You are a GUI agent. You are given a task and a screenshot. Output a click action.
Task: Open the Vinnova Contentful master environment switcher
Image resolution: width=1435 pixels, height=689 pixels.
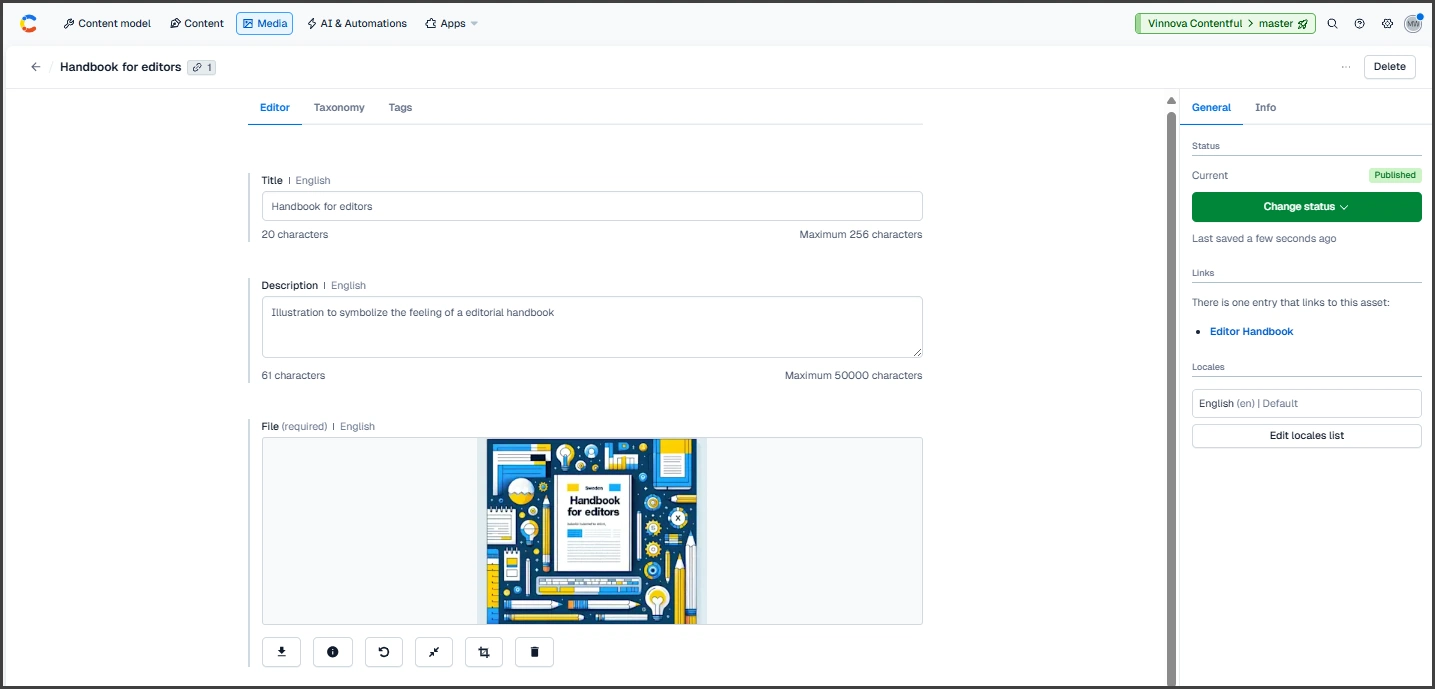click(1226, 23)
